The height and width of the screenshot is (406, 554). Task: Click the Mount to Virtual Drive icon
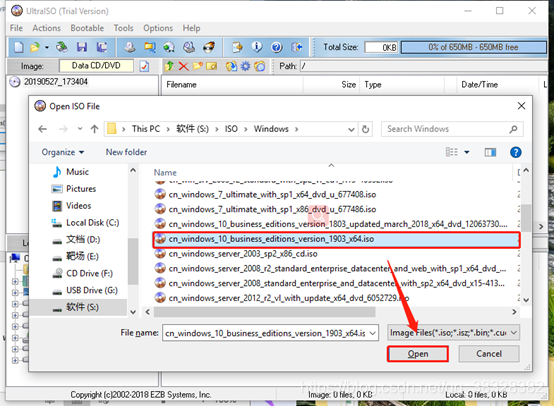(189, 47)
